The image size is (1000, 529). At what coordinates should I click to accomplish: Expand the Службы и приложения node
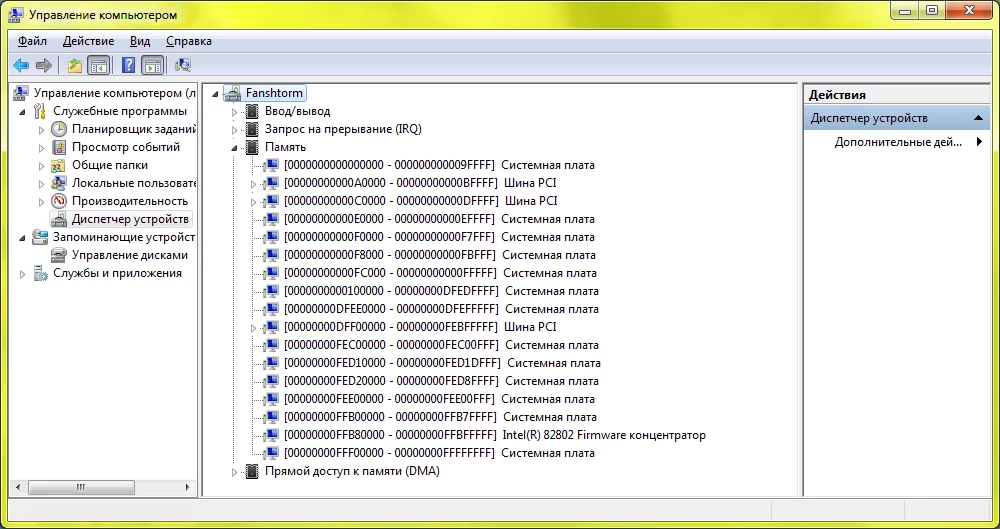(x=22, y=274)
